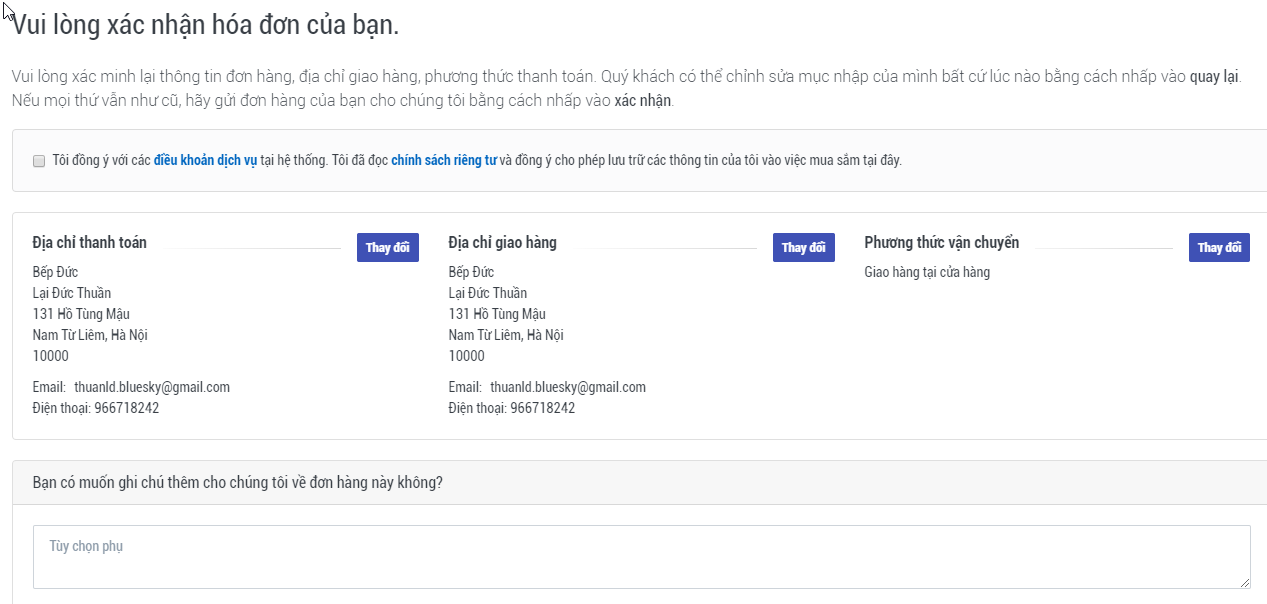Tick the agree to terms of service checkbox

click(39, 161)
